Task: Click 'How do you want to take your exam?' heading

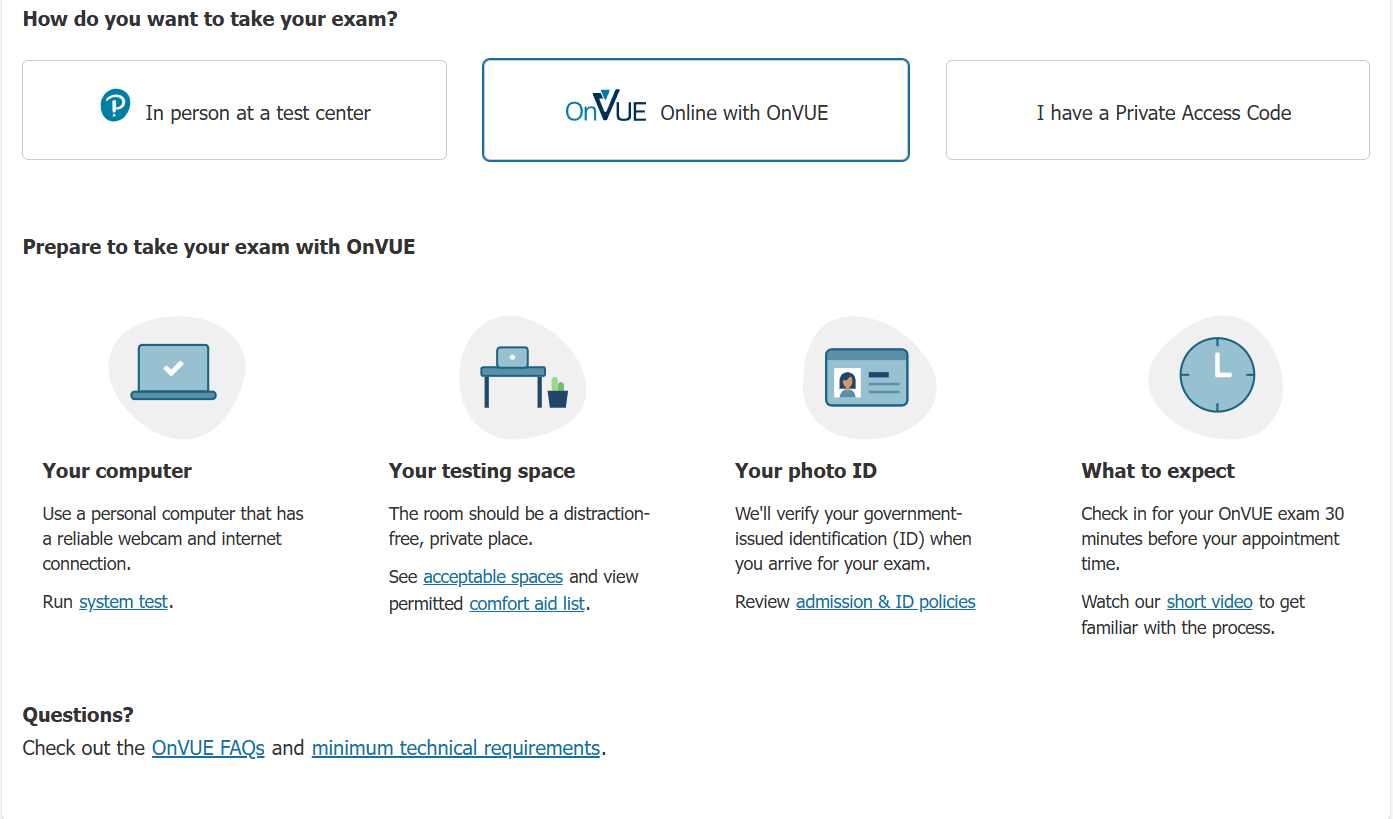Action: 210,19
